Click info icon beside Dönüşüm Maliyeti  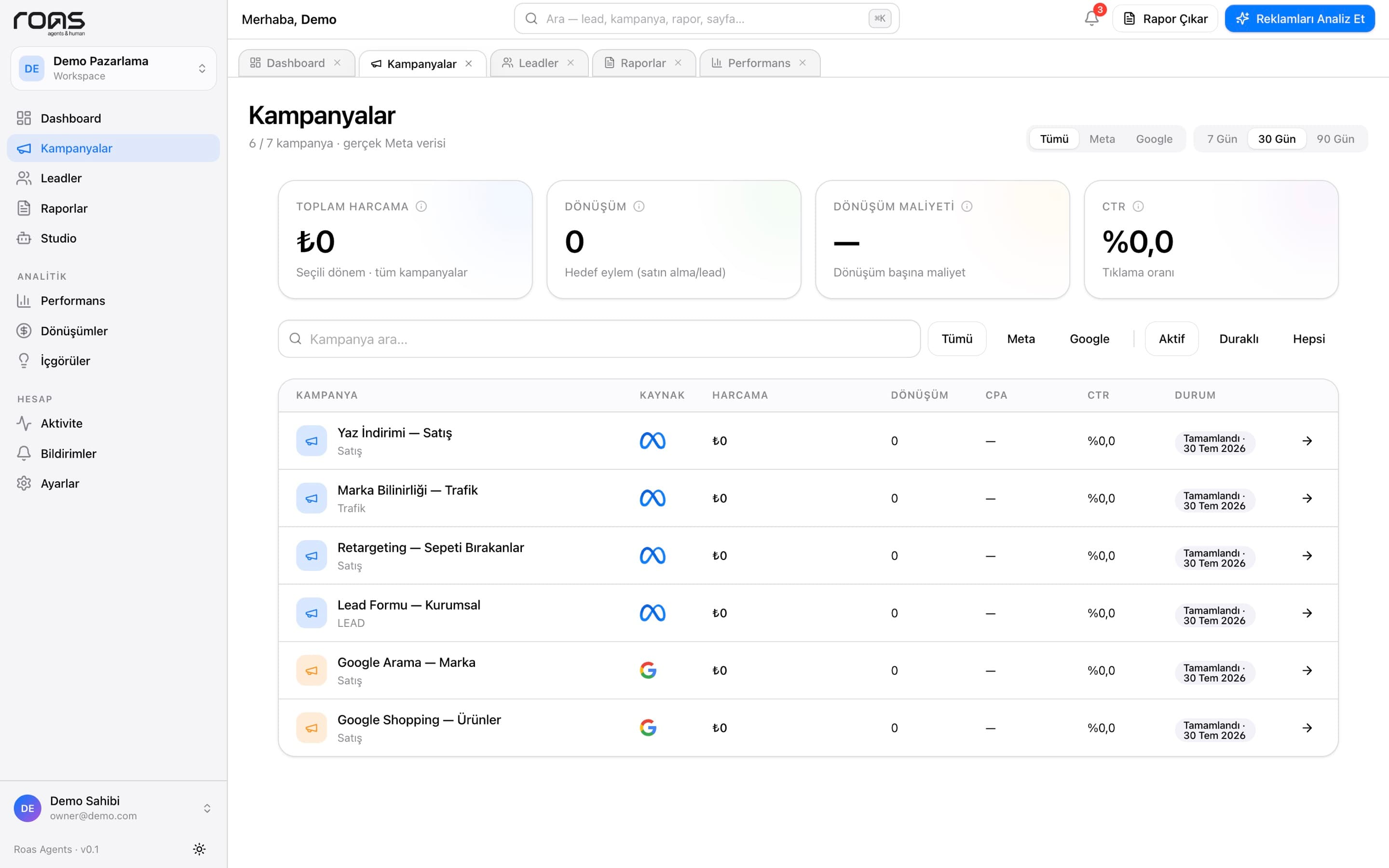(x=967, y=206)
